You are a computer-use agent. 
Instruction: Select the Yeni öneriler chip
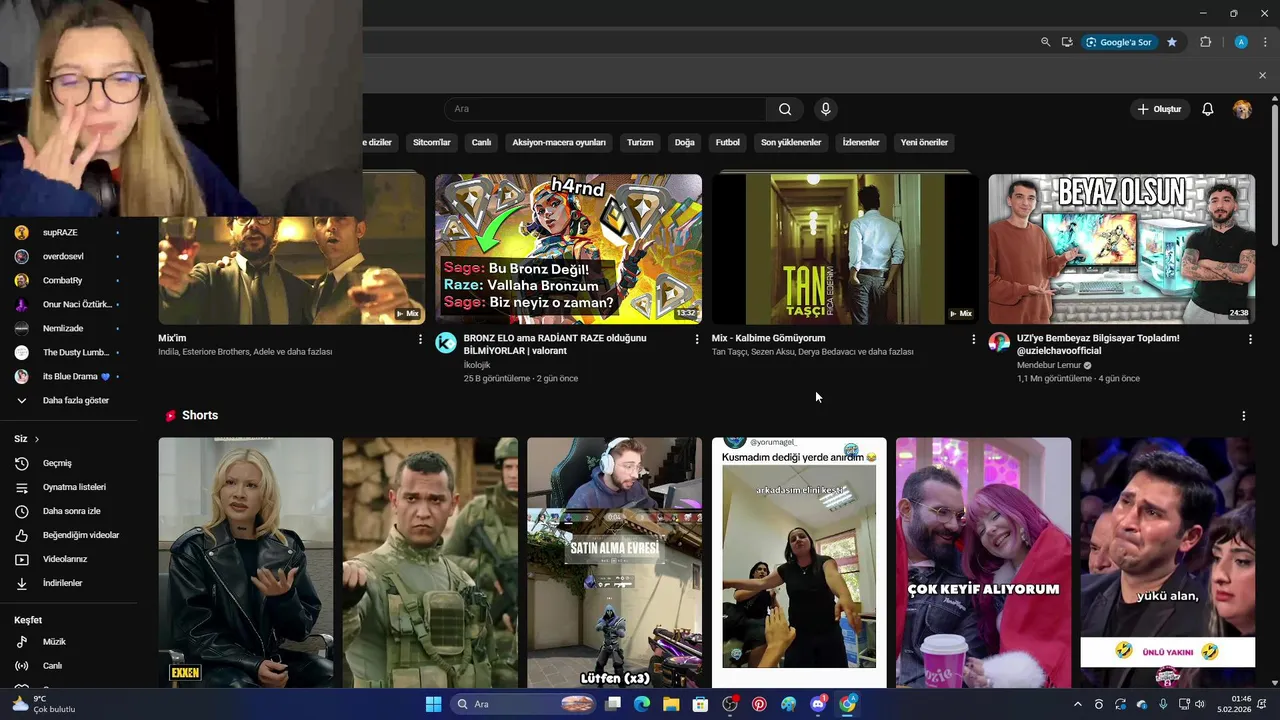924,142
